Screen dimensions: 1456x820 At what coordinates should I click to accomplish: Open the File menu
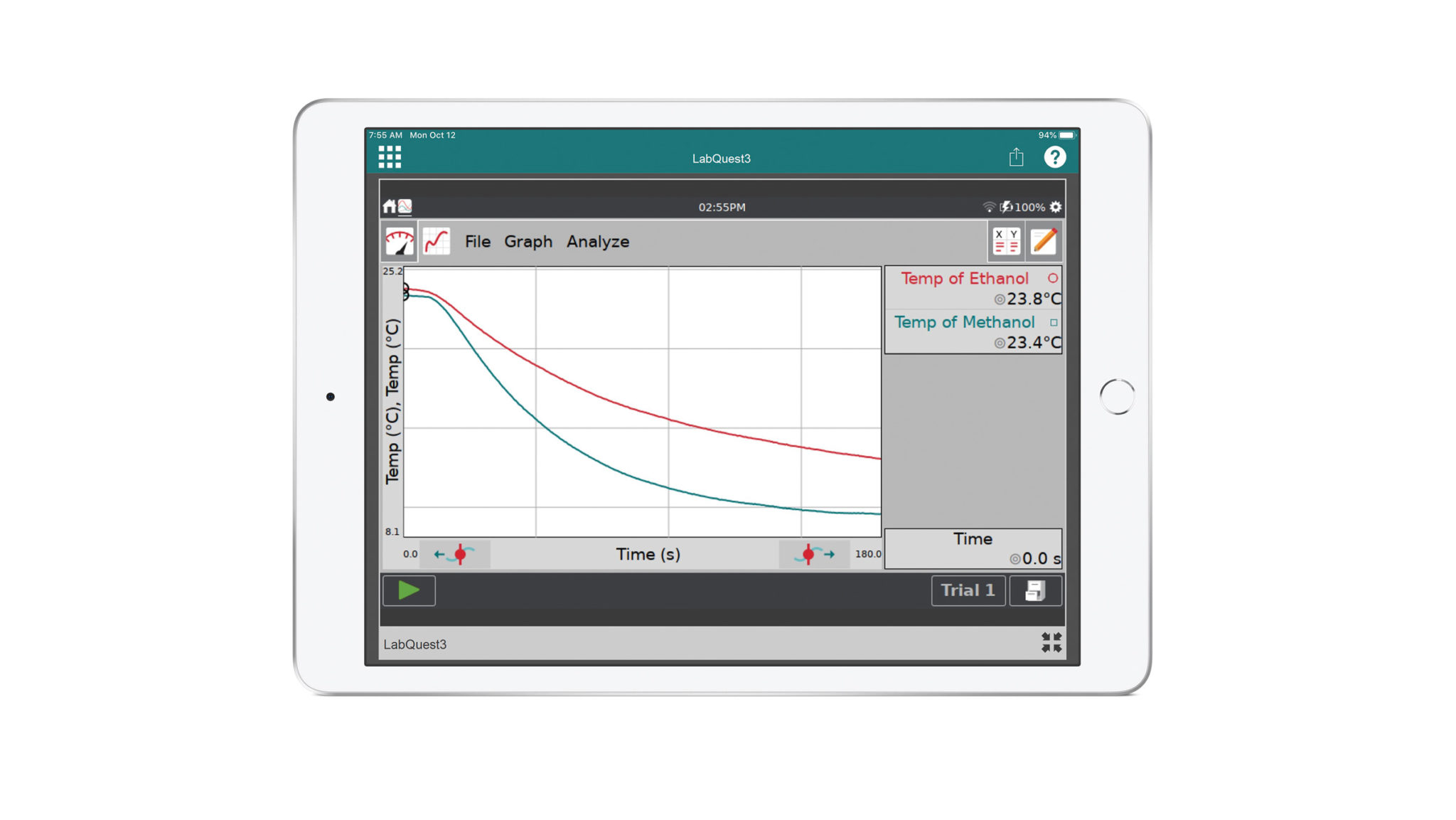click(x=477, y=242)
